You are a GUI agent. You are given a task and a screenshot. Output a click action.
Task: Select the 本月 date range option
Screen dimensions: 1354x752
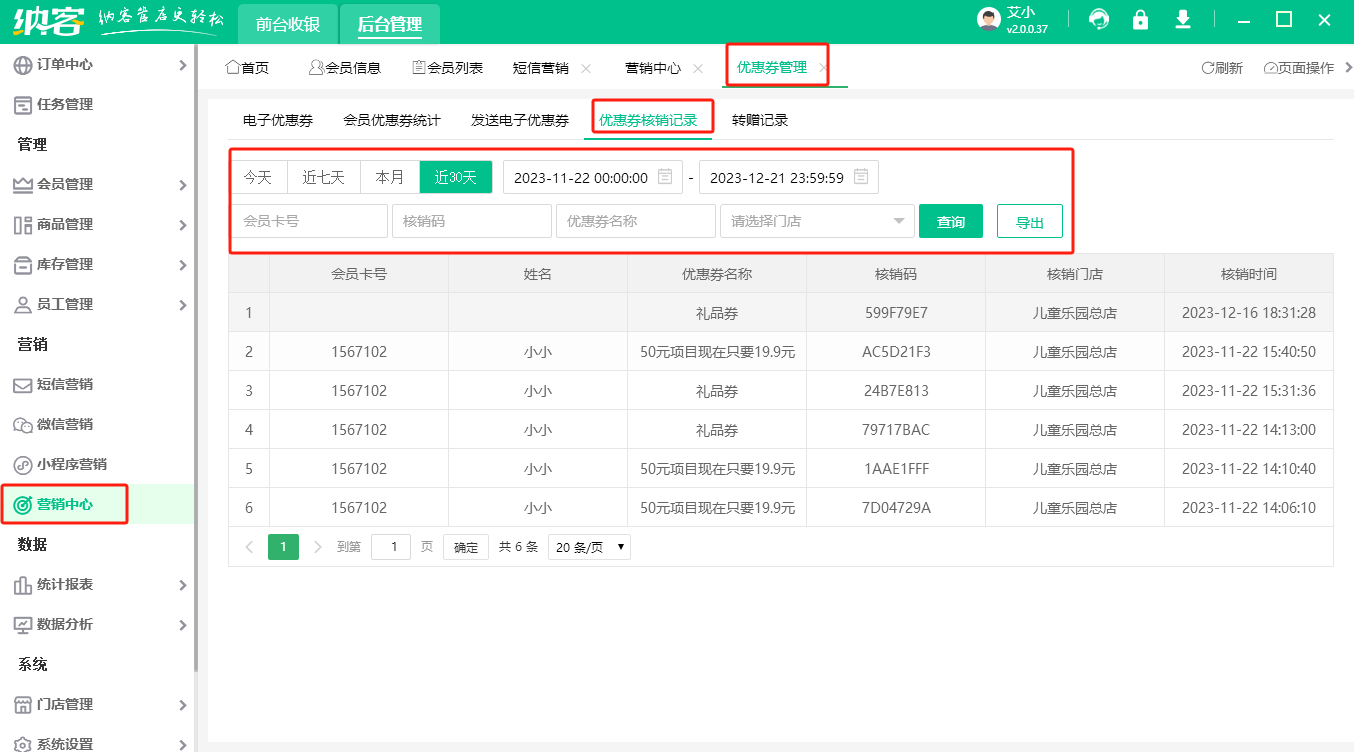[x=390, y=177]
